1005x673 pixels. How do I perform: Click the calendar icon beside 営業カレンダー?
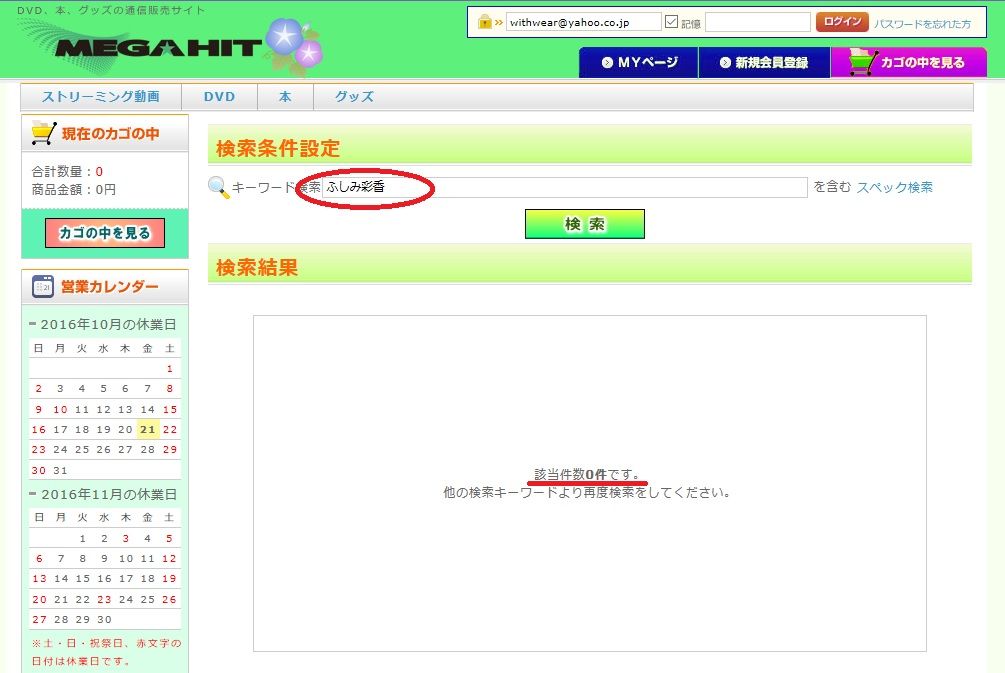coord(43,287)
